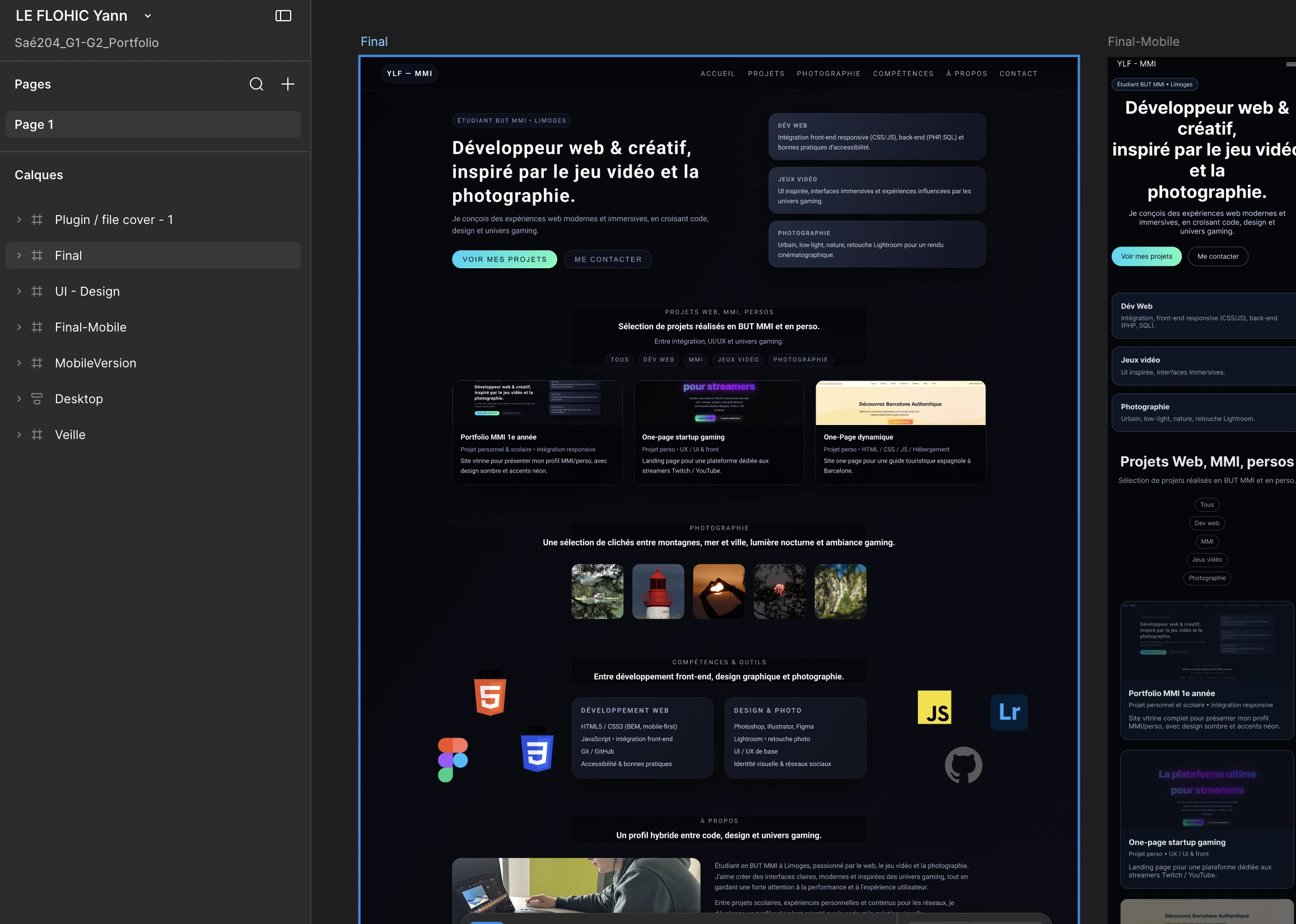Viewport: 1296px width, 924px height.
Task: Click frame icon of Plugin / file cover layer
Action: (x=37, y=220)
